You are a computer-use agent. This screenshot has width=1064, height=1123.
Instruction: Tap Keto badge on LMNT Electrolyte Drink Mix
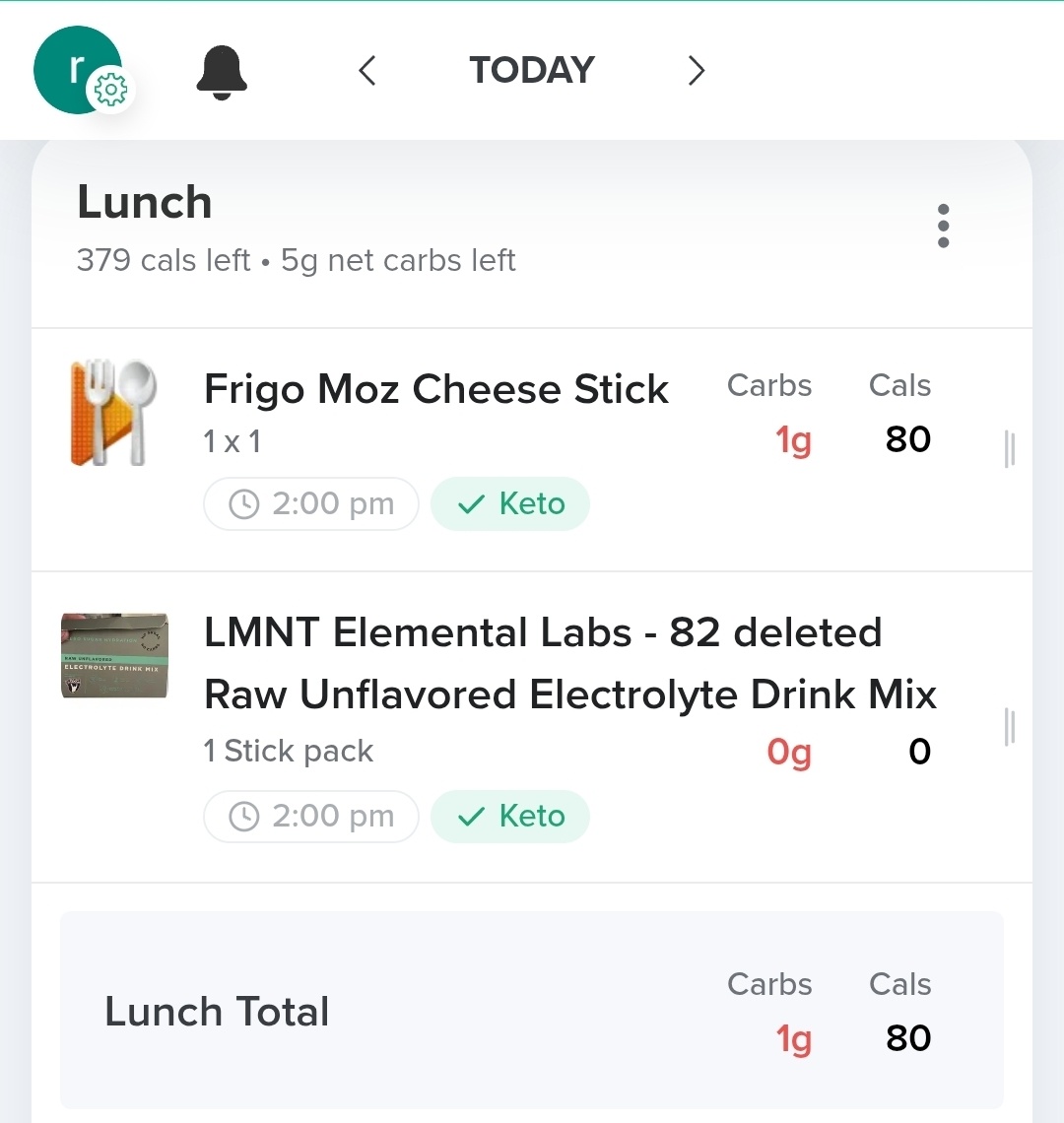tap(510, 817)
